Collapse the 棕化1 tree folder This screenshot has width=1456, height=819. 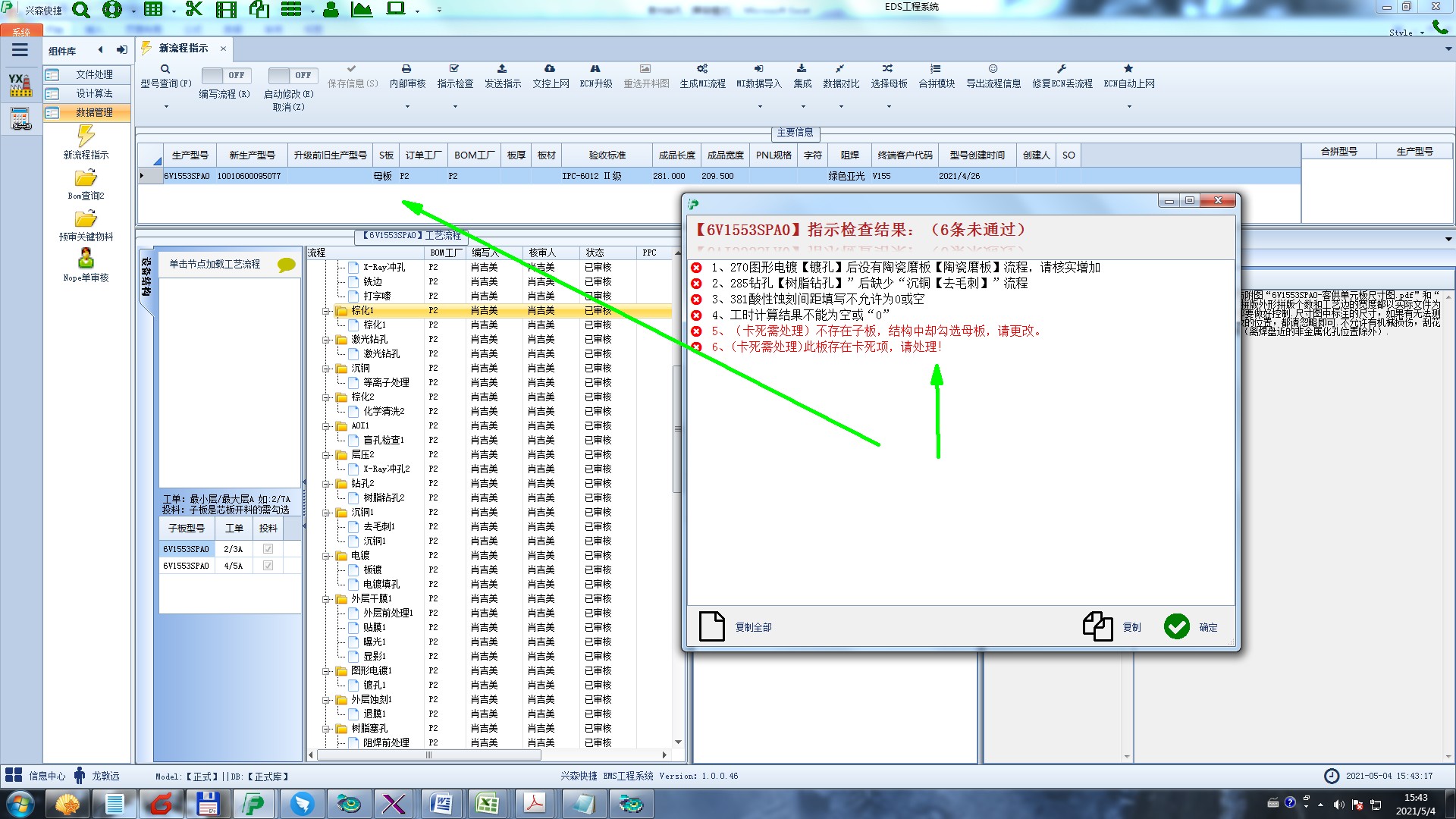[326, 311]
